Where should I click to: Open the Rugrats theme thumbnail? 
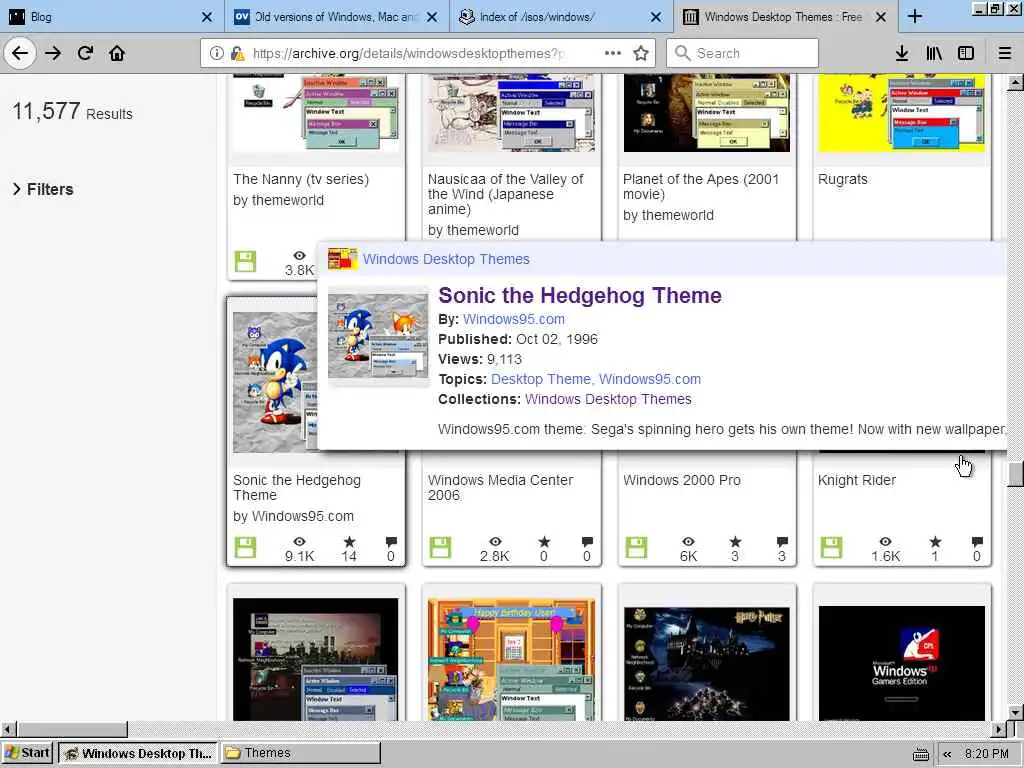click(901, 112)
